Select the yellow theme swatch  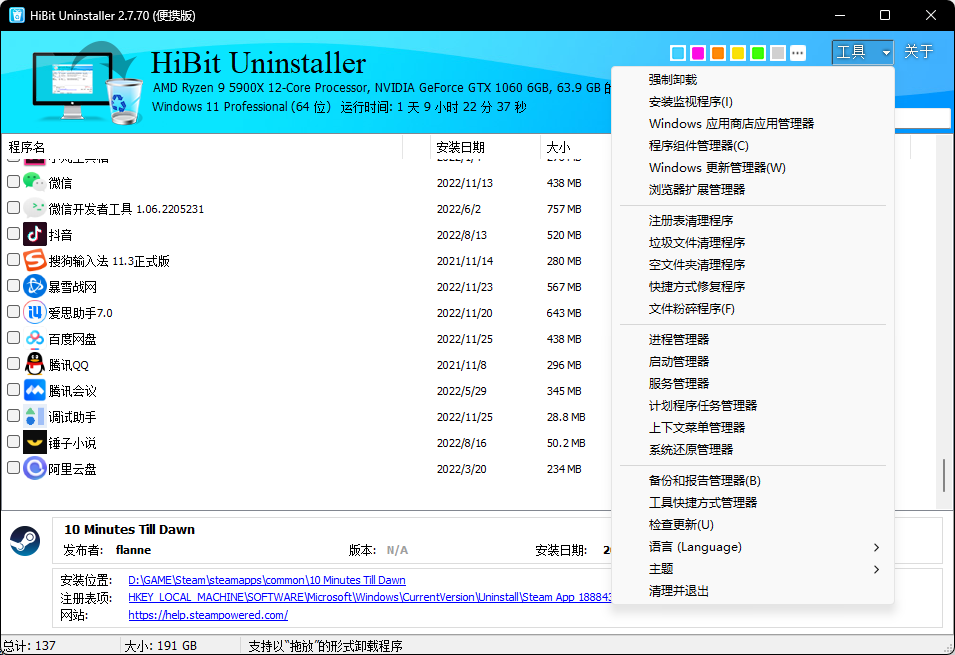tap(738, 53)
